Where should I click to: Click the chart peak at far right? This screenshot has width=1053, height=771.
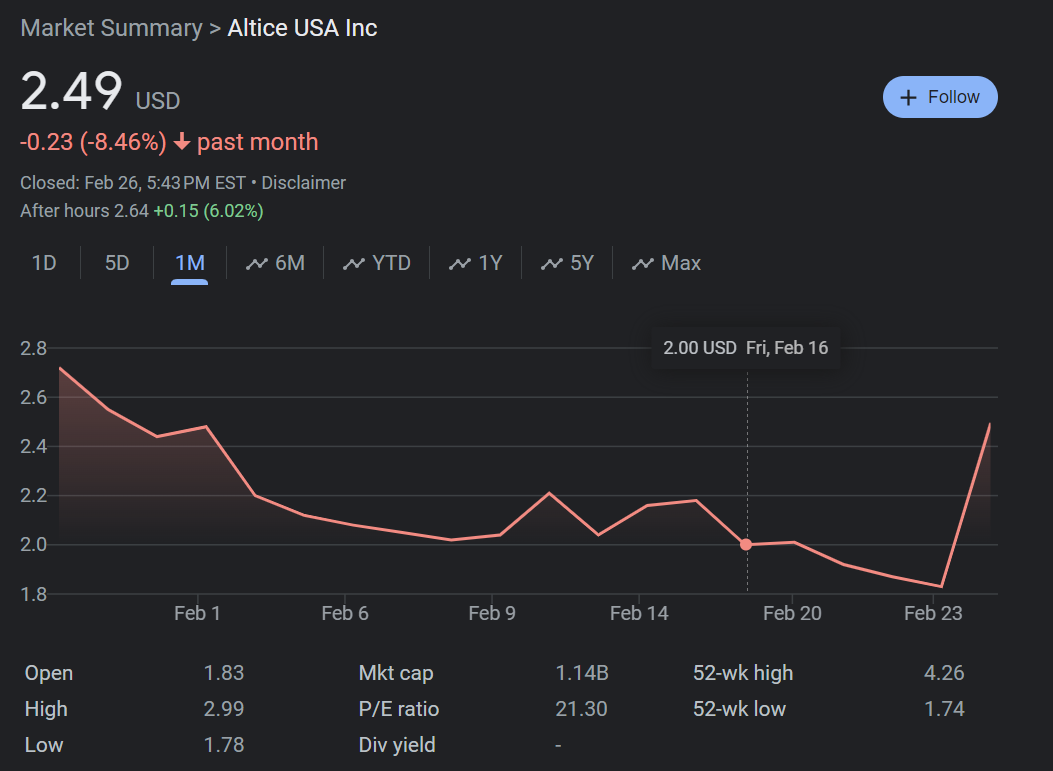point(989,425)
